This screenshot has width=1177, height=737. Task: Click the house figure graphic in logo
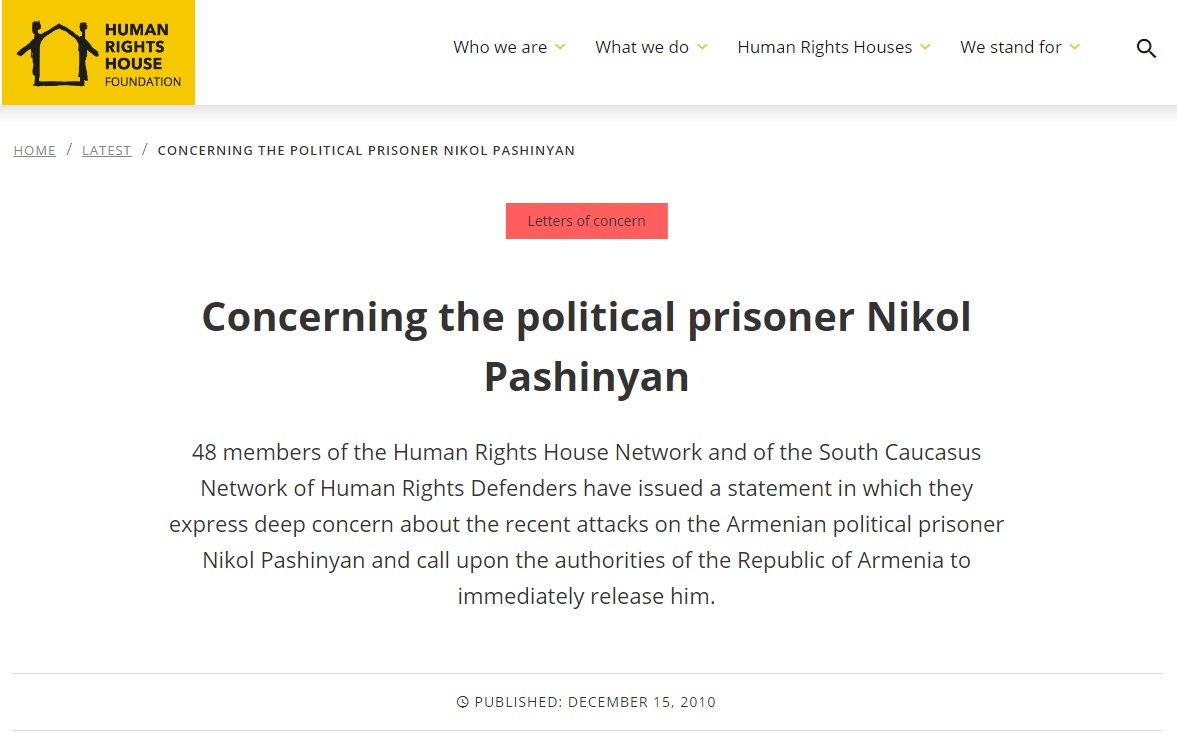[57, 53]
